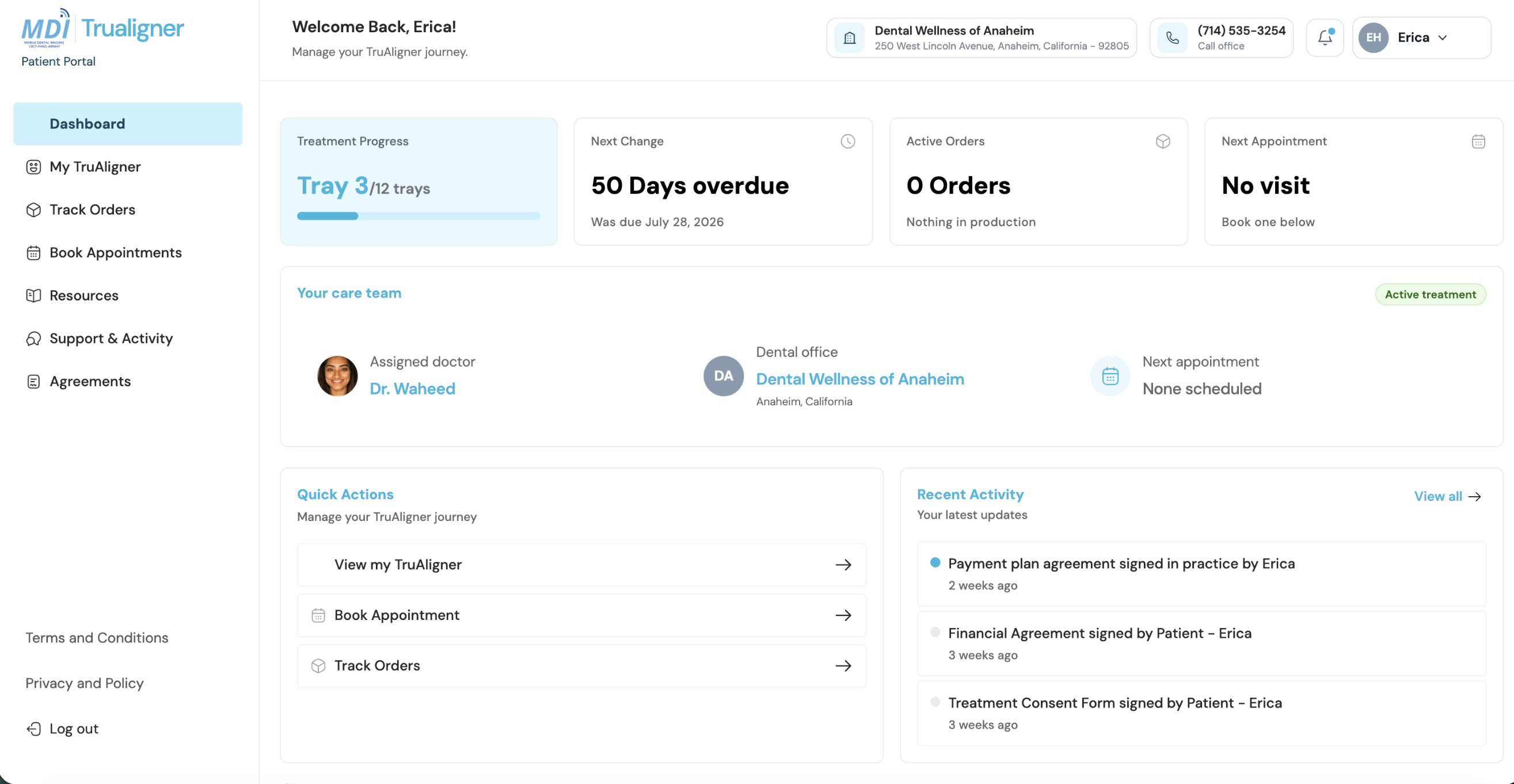Open Financial Agreement signed by Patient activity
Screen dimensions: 1514x784
pos(1201,644)
